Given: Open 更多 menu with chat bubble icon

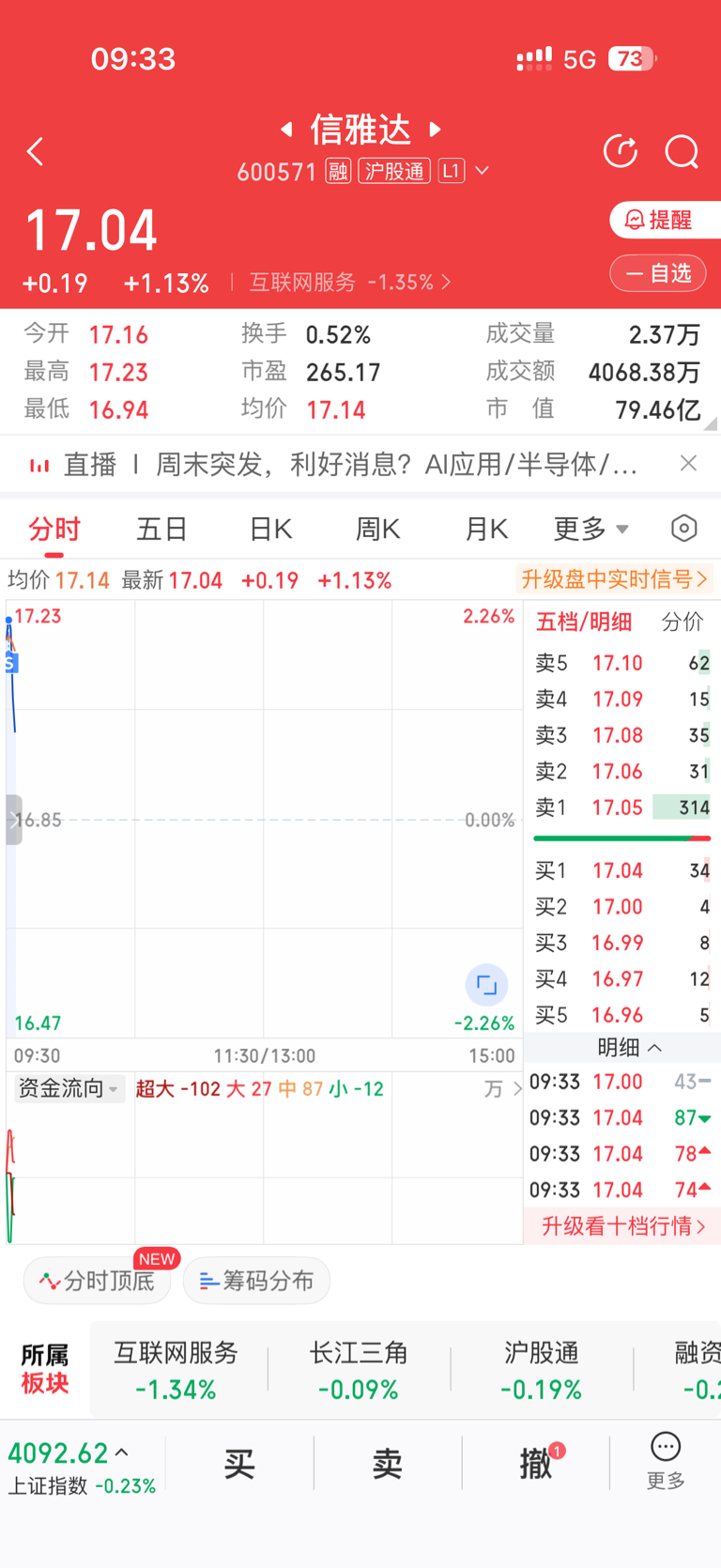Looking at the screenshot, I should pyautogui.click(x=666, y=1463).
